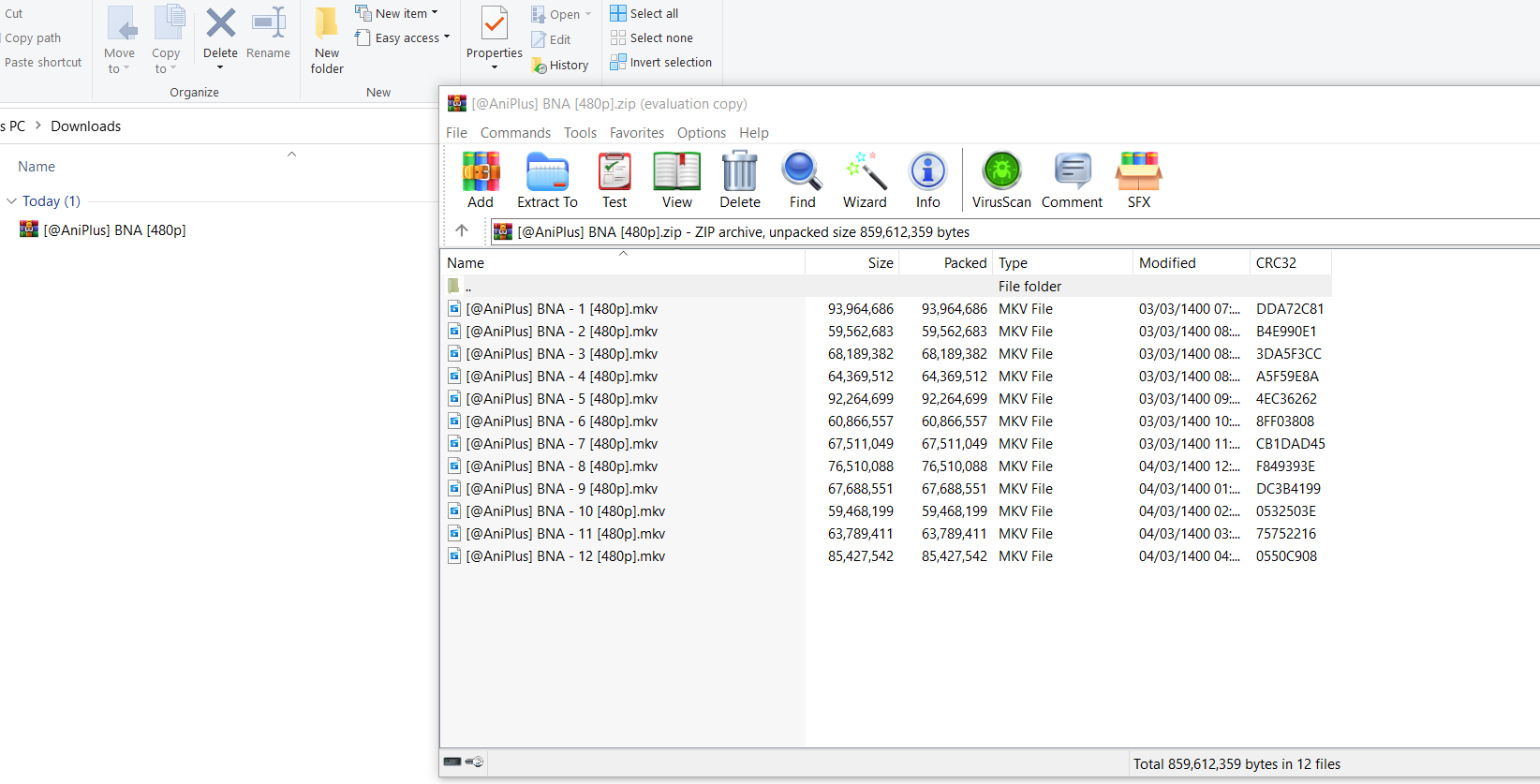
Task: Open the Options menu
Action: click(702, 132)
